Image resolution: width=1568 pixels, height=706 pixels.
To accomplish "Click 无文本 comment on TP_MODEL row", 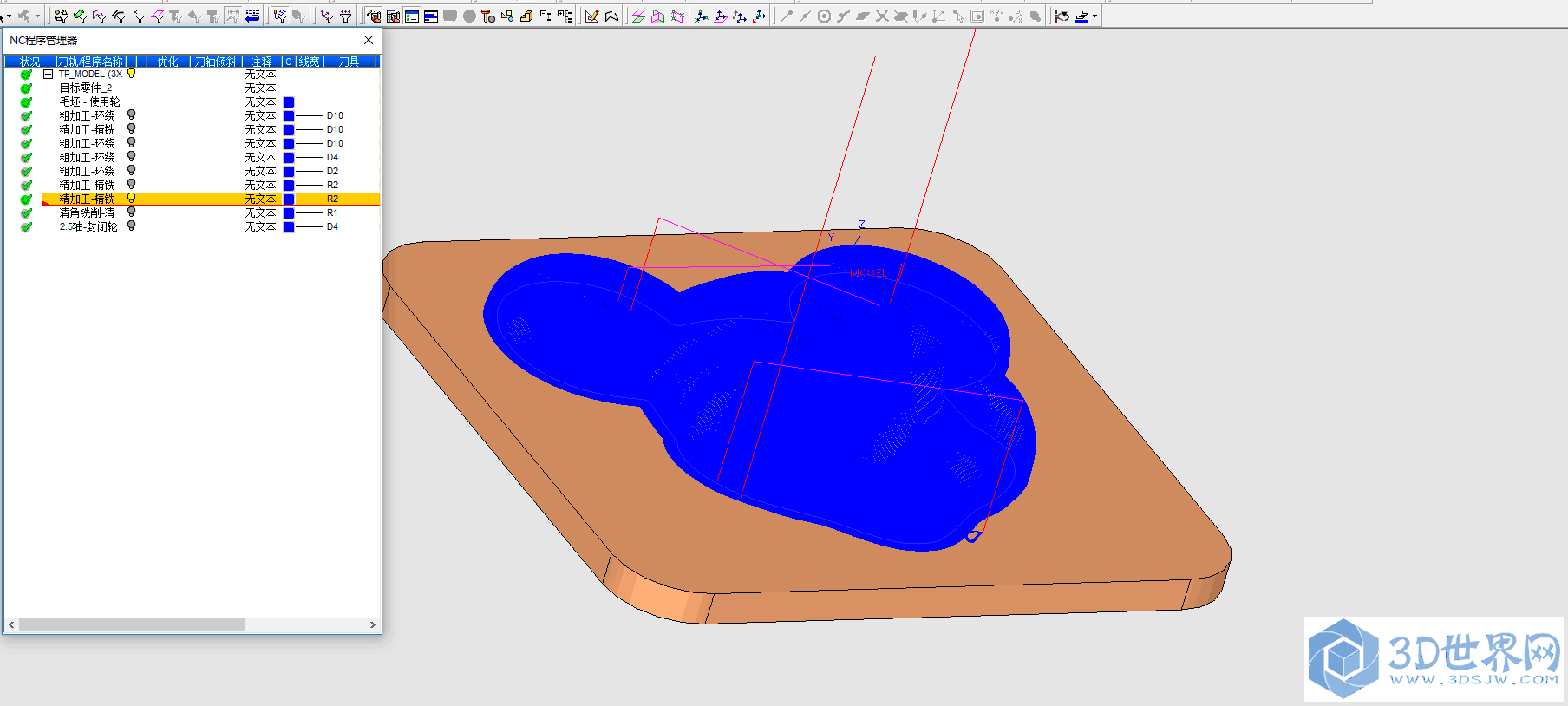I will [x=260, y=74].
